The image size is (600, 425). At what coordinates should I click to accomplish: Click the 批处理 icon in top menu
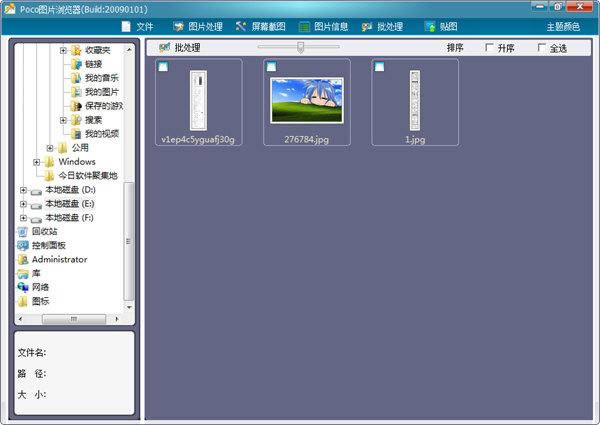368,26
